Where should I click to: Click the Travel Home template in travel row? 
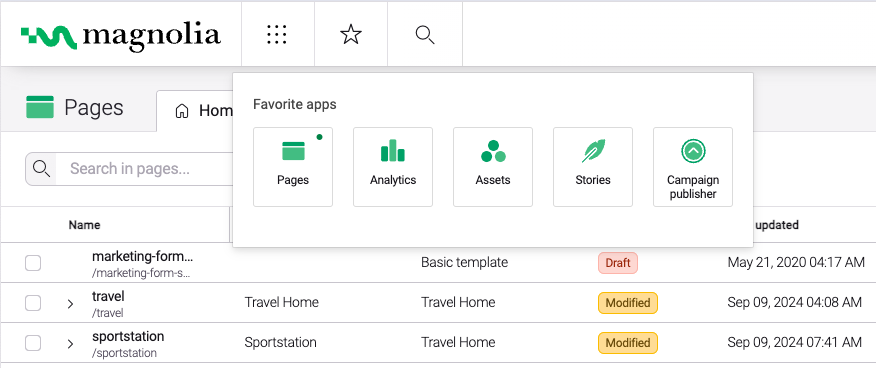tap(458, 303)
